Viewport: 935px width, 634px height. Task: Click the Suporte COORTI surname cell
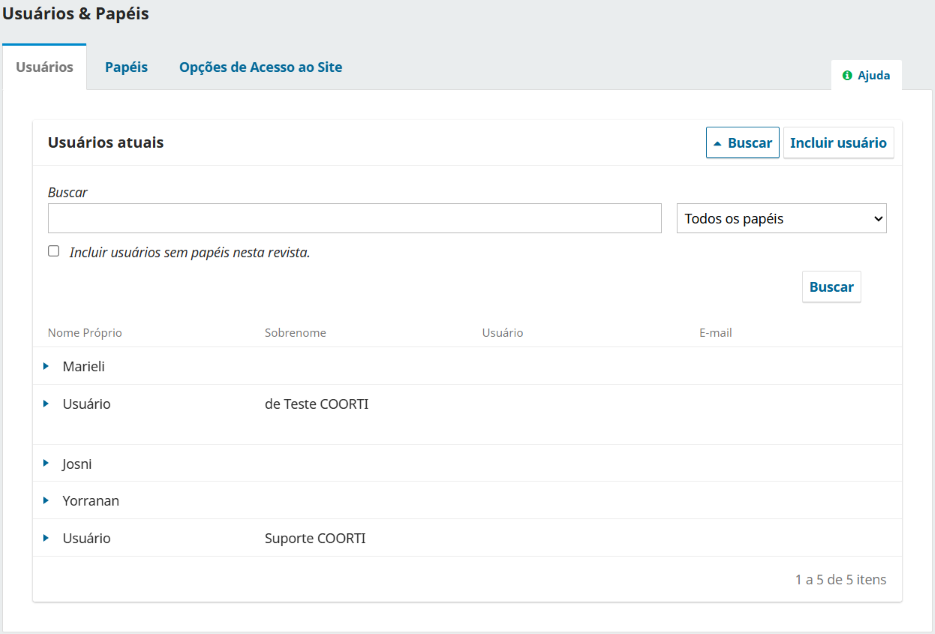pyautogui.click(x=315, y=539)
